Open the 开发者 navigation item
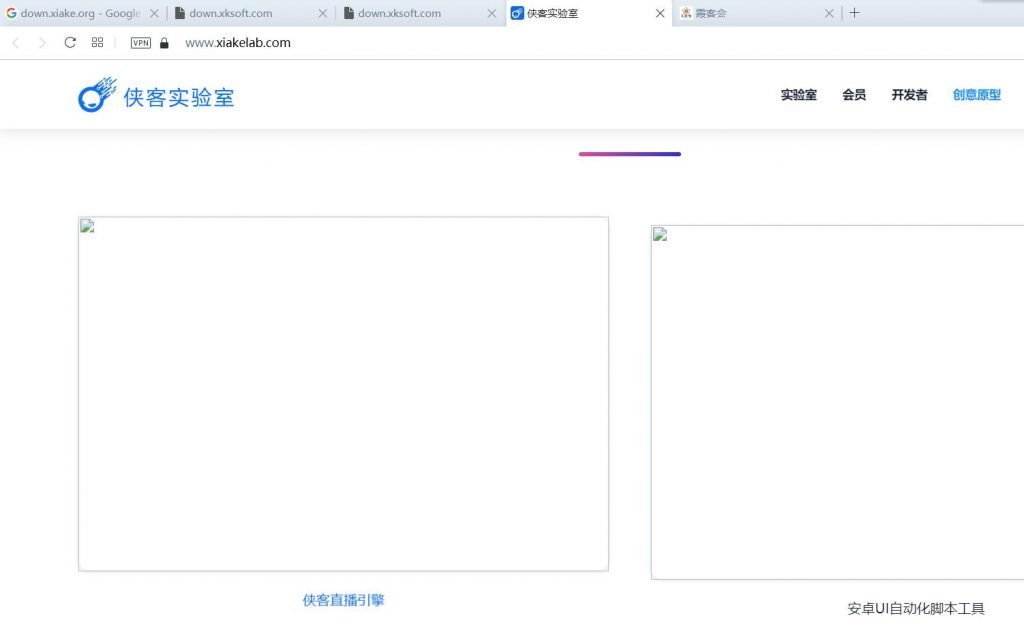The width and height of the screenshot is (1024, 629). (x=909, y=94)
